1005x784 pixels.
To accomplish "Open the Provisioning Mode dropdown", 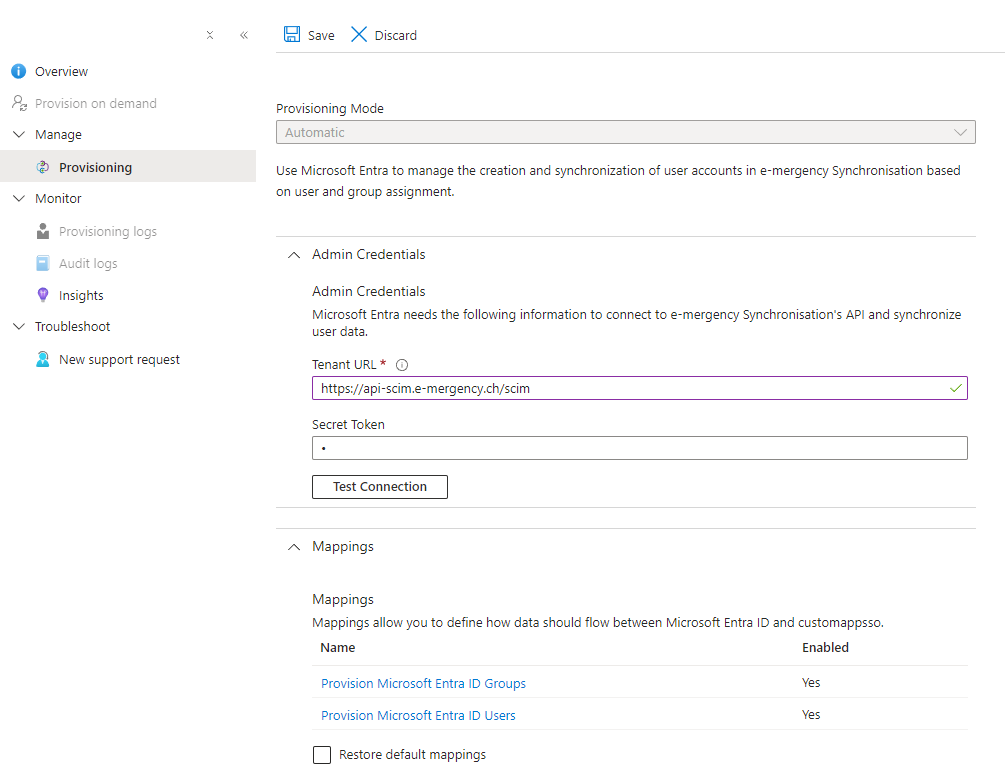I will point(626,132).
